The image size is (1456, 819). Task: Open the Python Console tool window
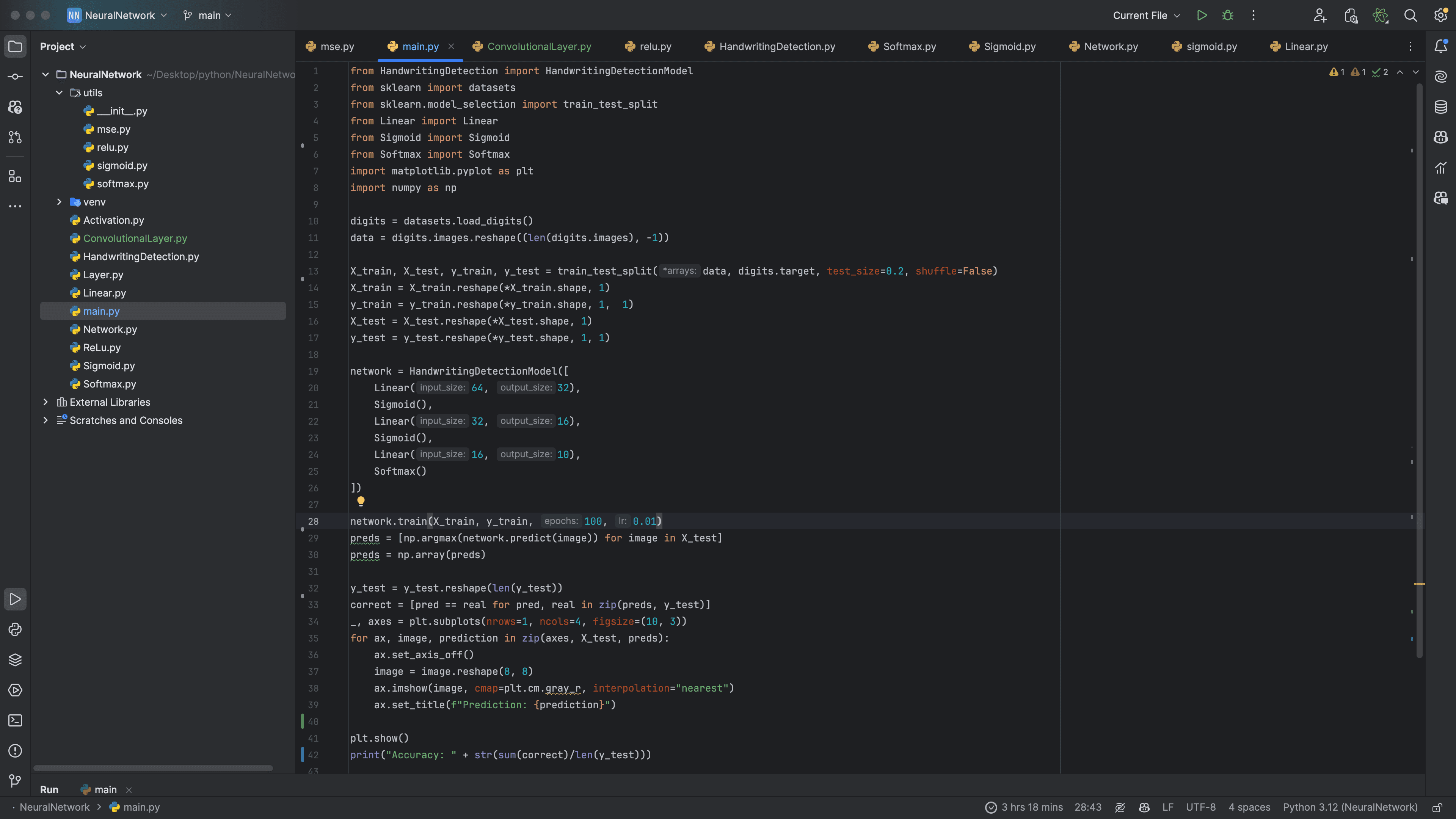pos(15,630)
